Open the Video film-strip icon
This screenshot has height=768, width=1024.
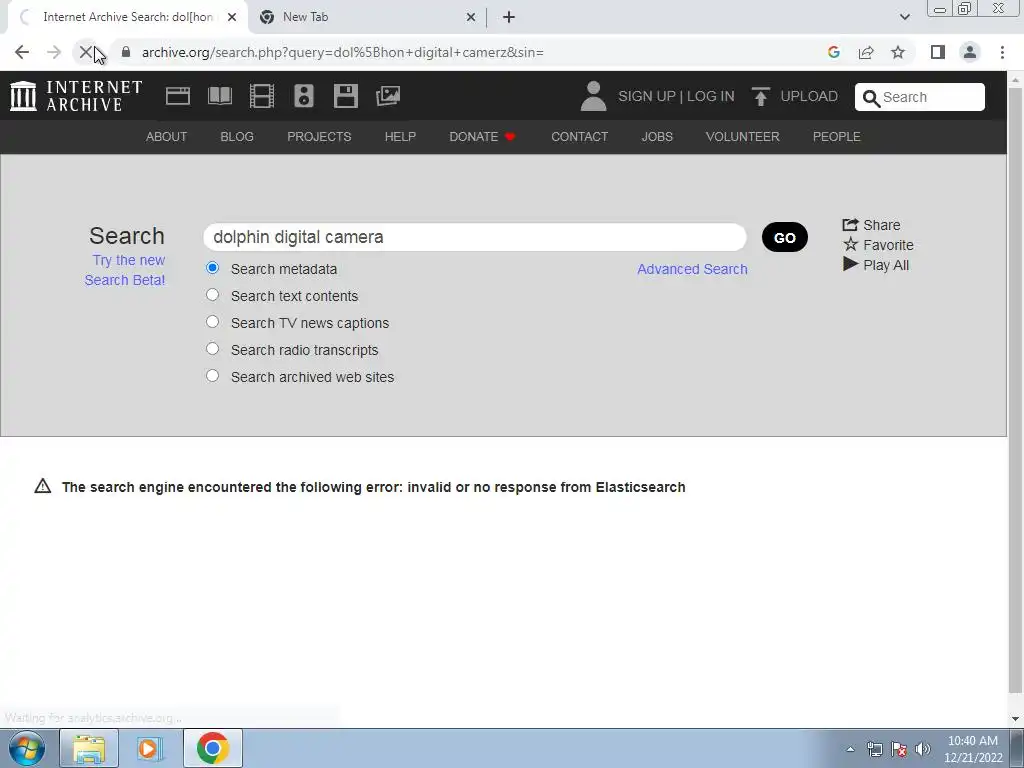tap(262, 96)
